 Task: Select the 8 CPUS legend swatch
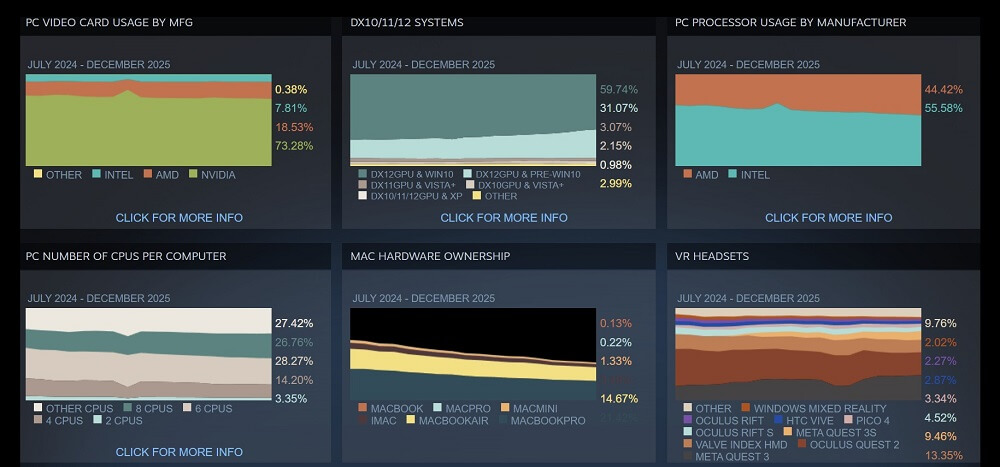tap(128, 409)
